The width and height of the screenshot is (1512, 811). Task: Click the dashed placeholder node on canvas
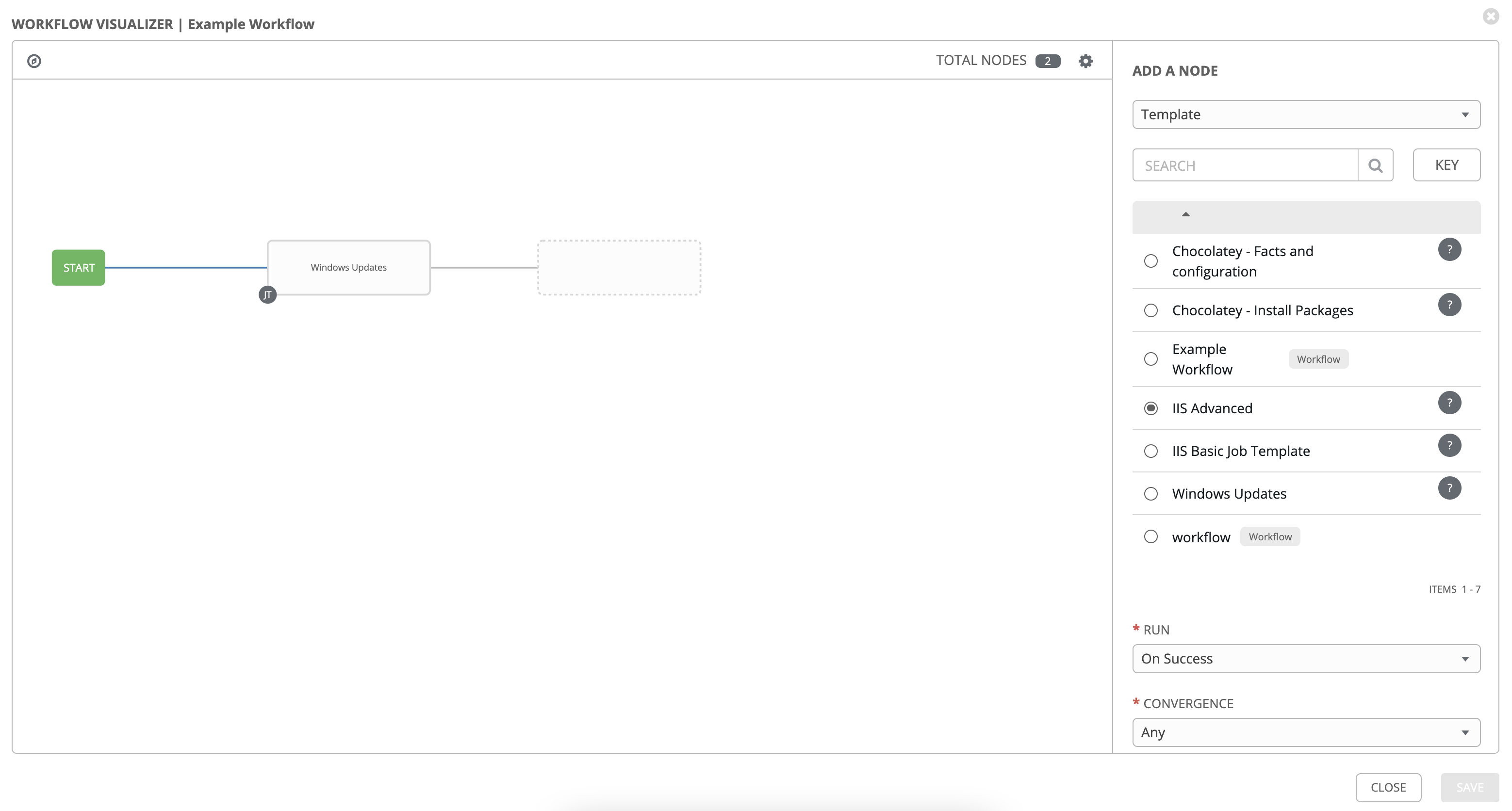[x=618, y=267]
